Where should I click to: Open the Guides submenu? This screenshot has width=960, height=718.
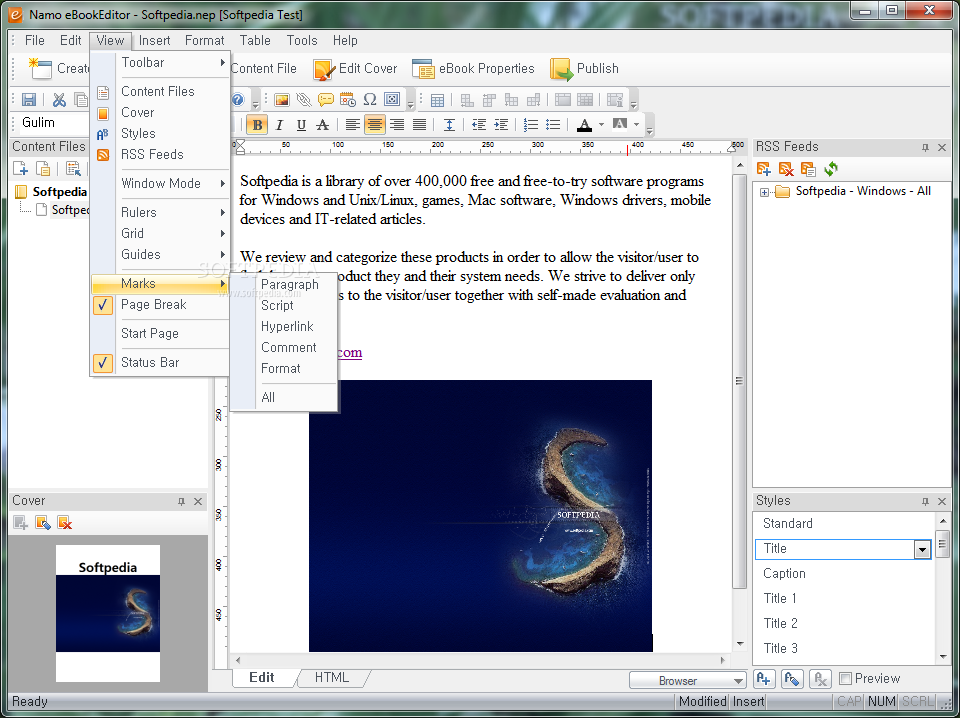click(160, 254)
